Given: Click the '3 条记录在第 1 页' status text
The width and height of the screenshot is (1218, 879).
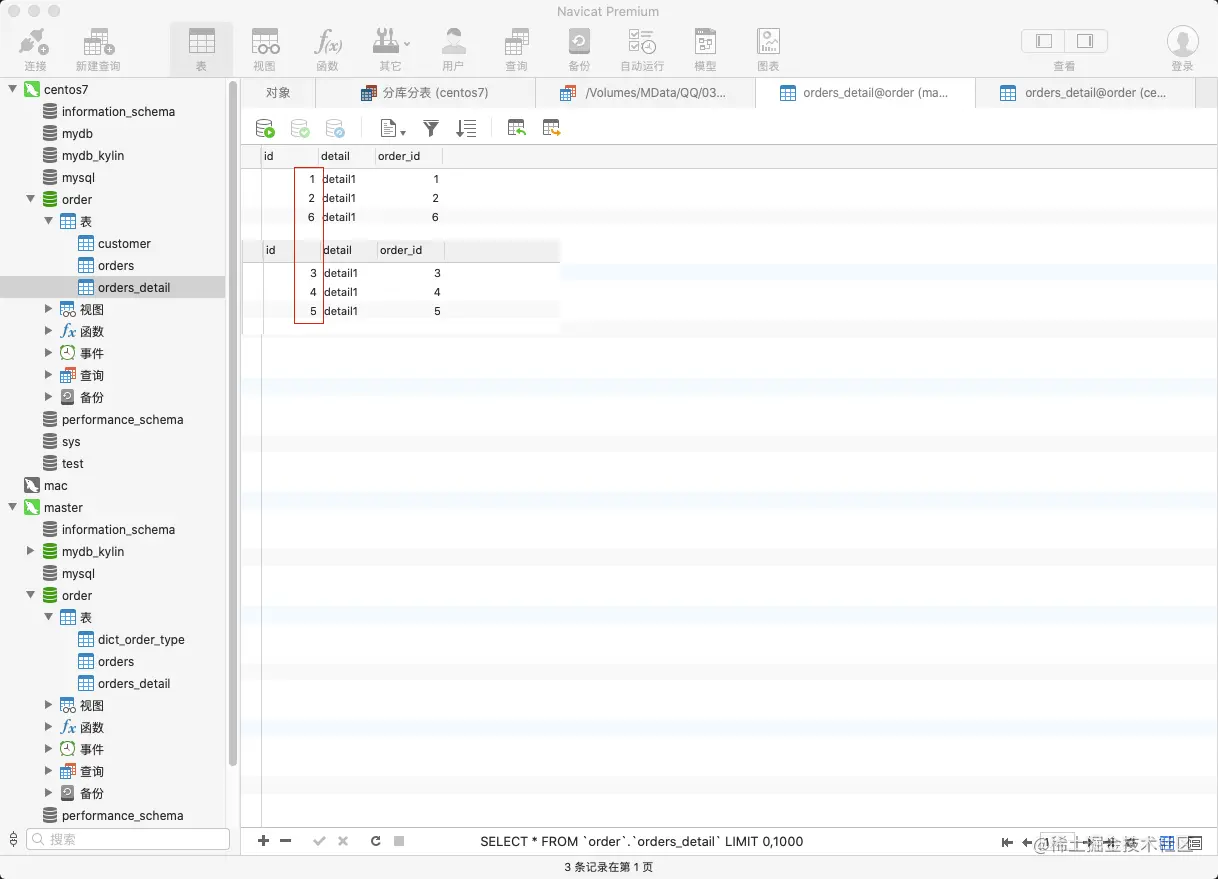Looking at the screenshot, I should tap(609, 867).
